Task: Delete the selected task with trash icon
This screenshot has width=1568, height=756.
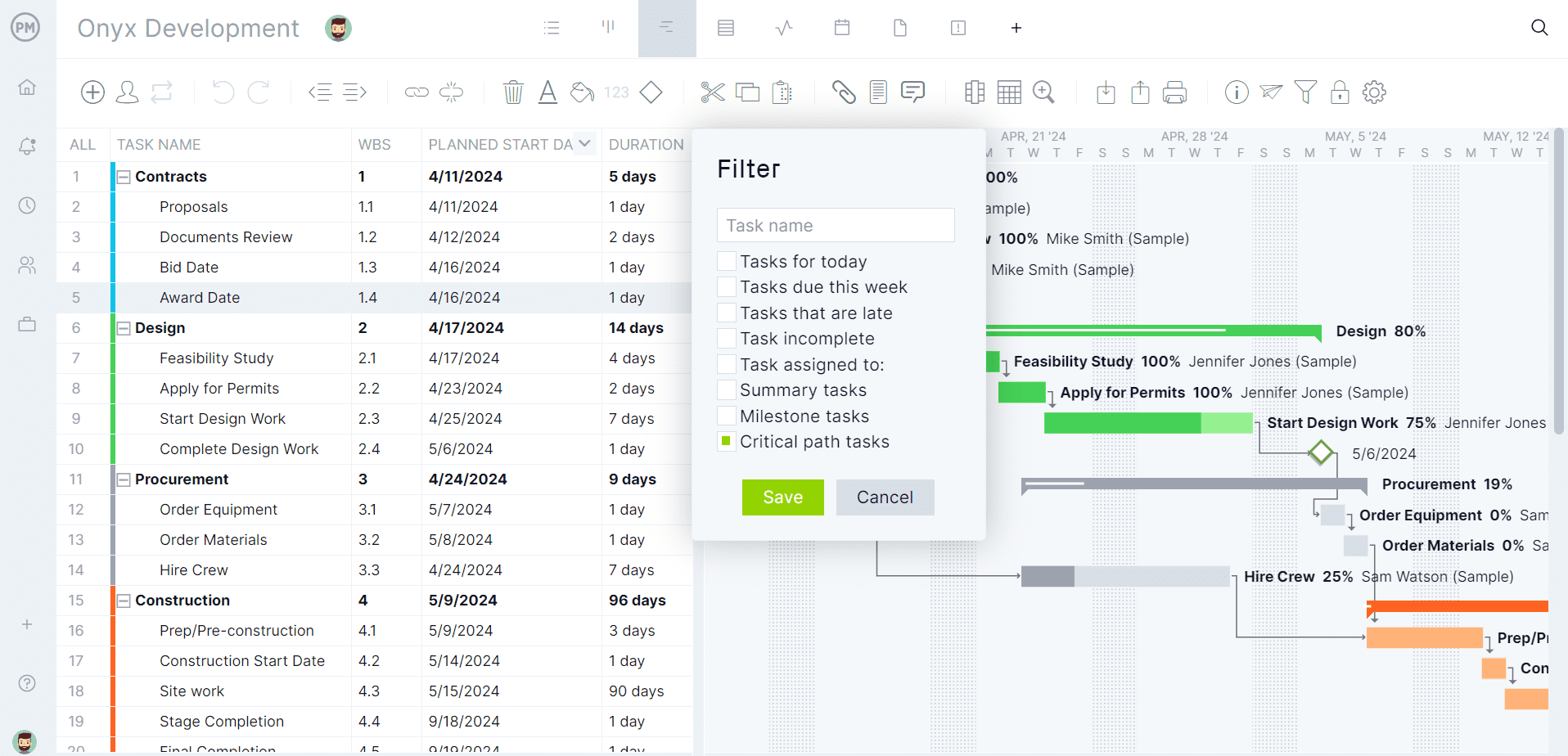Action: click(x=513, y=92)
